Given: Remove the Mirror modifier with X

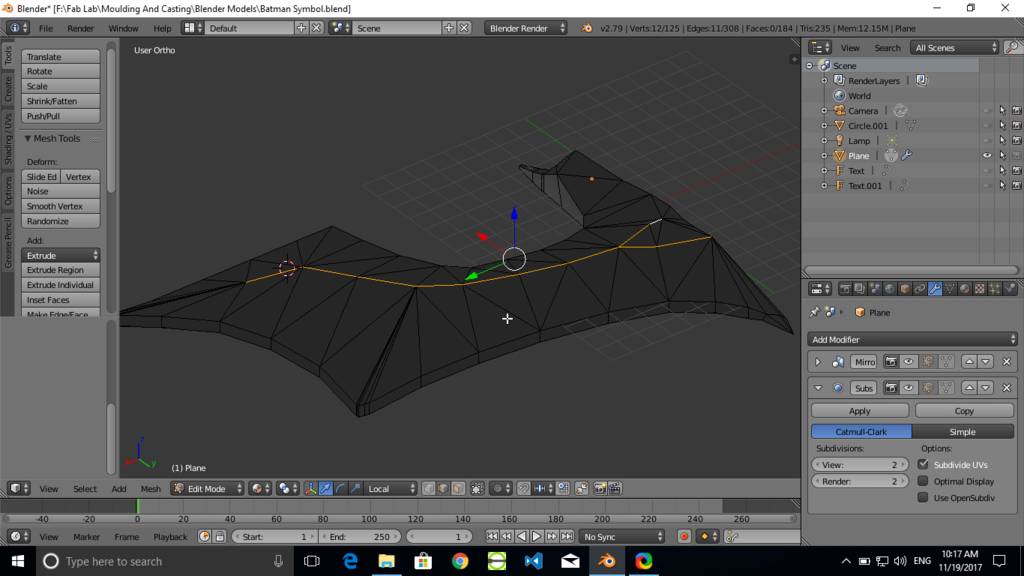Looking at the screenshot, I should (1006, 362).
